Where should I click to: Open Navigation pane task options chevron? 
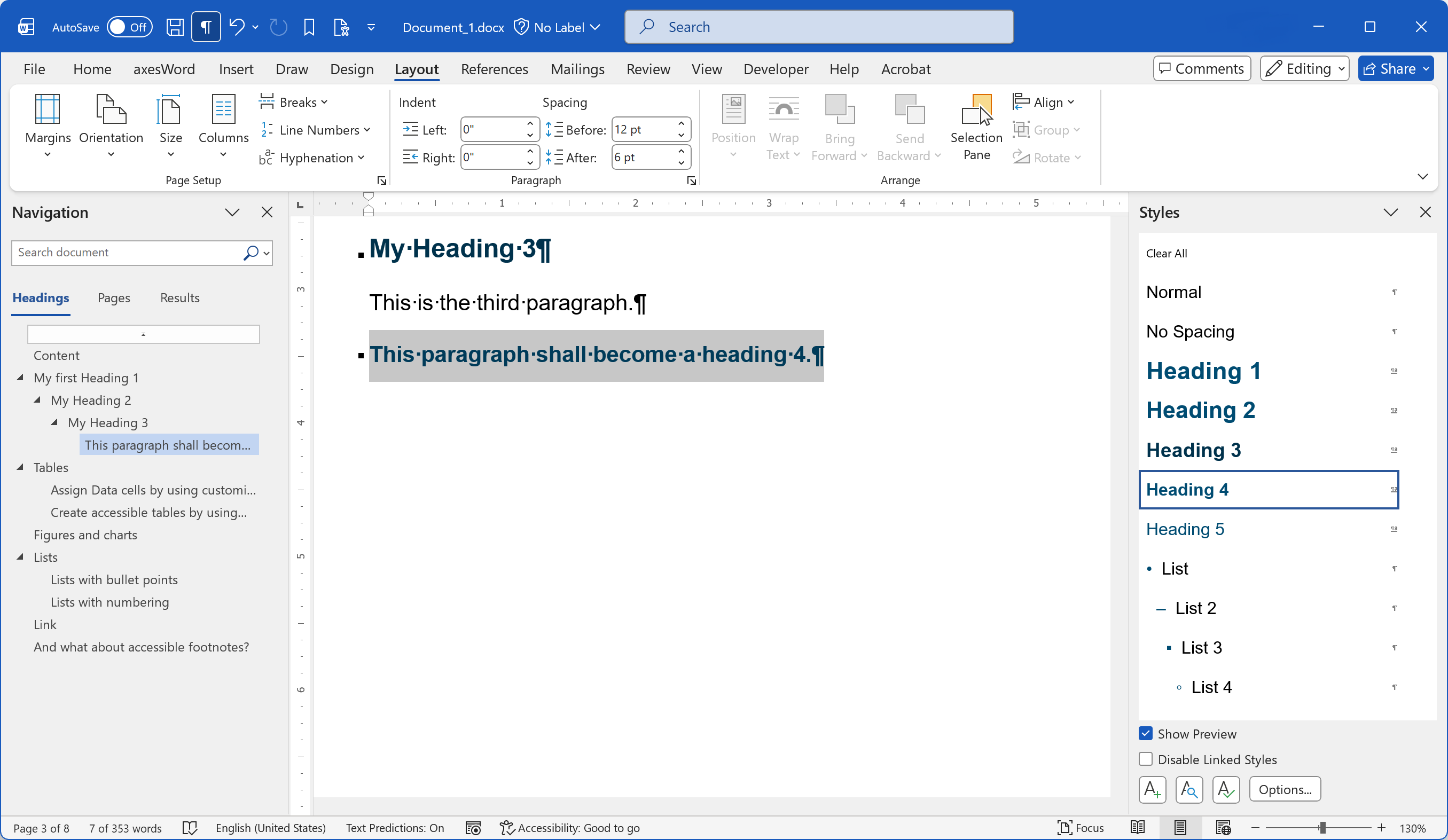232,212
